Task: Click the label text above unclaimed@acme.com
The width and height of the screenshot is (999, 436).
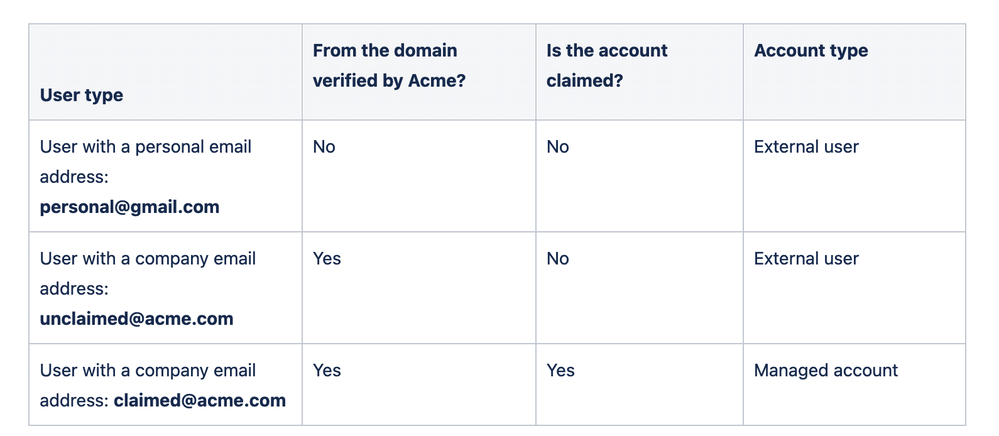Action: click(148, 259)
